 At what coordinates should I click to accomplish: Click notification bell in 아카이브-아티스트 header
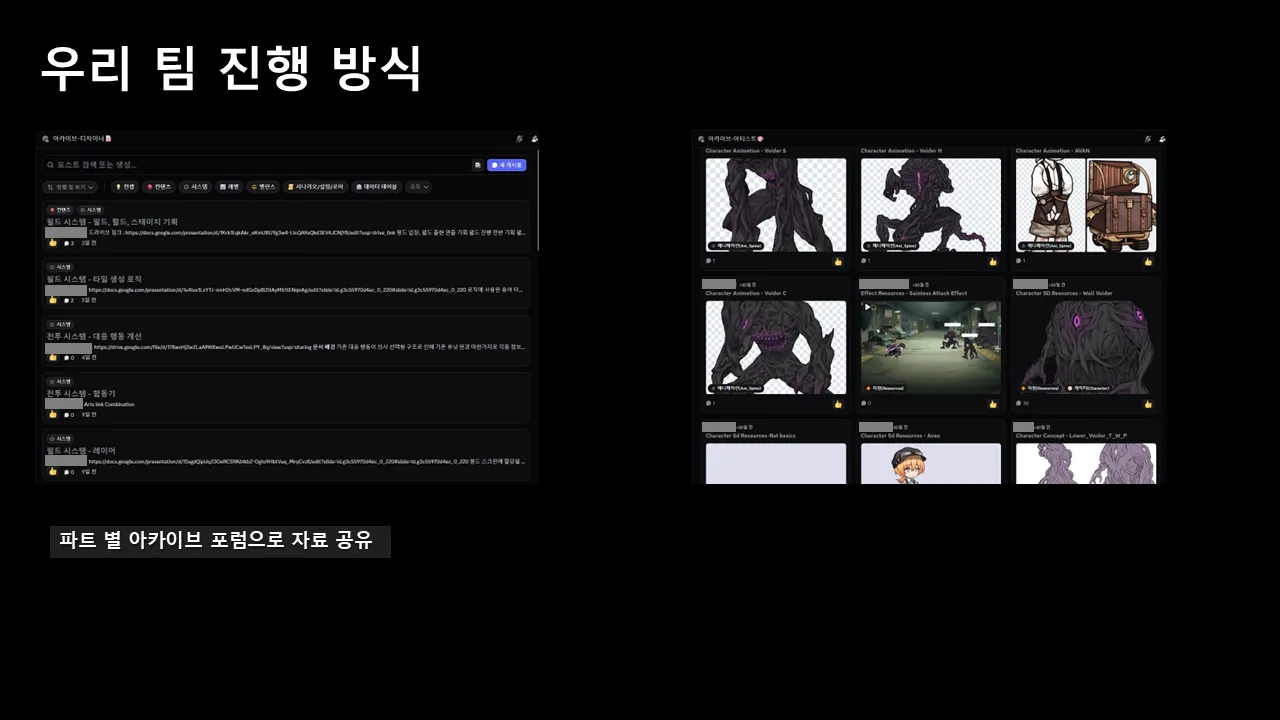tap(1147, 139)
